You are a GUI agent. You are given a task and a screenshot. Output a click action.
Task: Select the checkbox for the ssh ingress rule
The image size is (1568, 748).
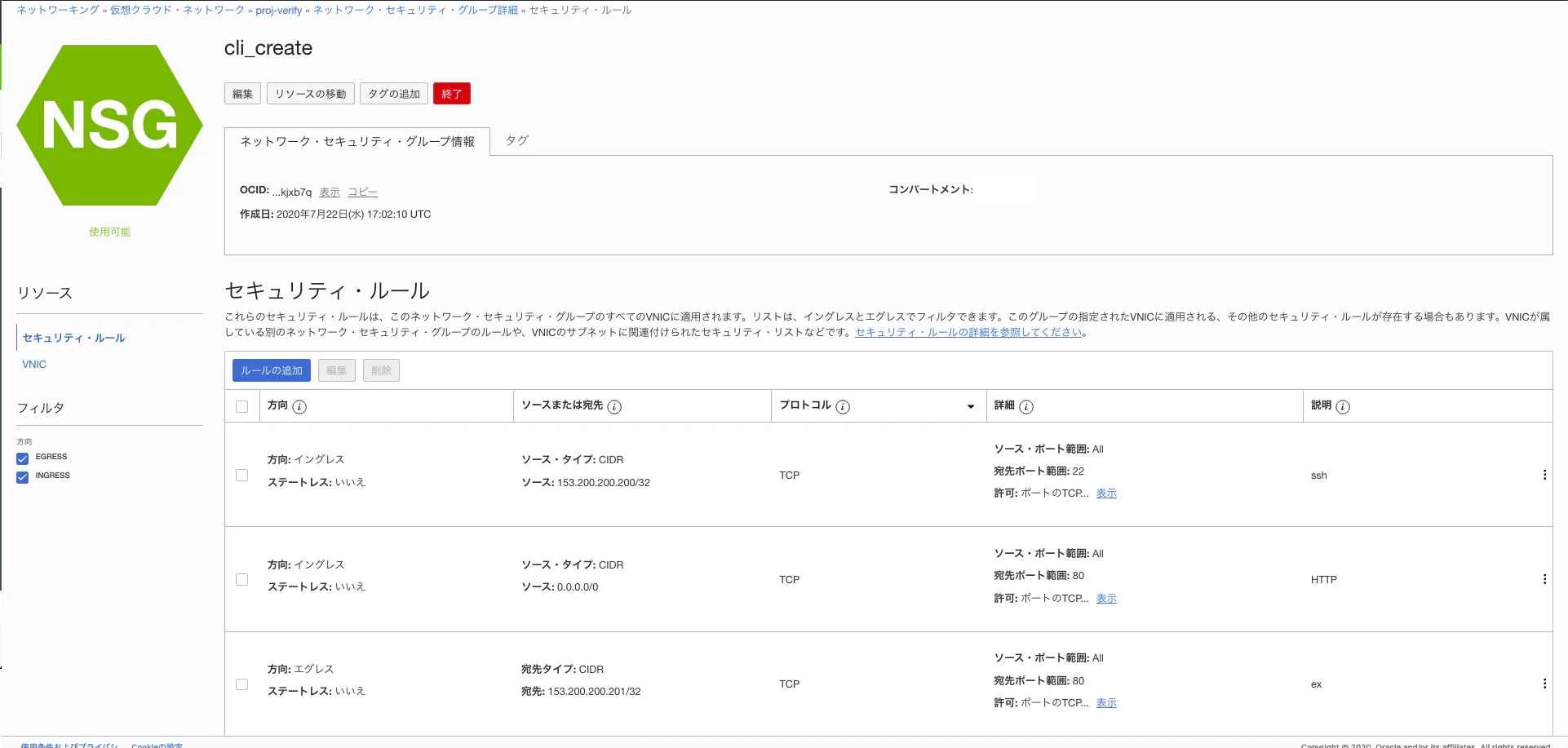click(241, 475)
